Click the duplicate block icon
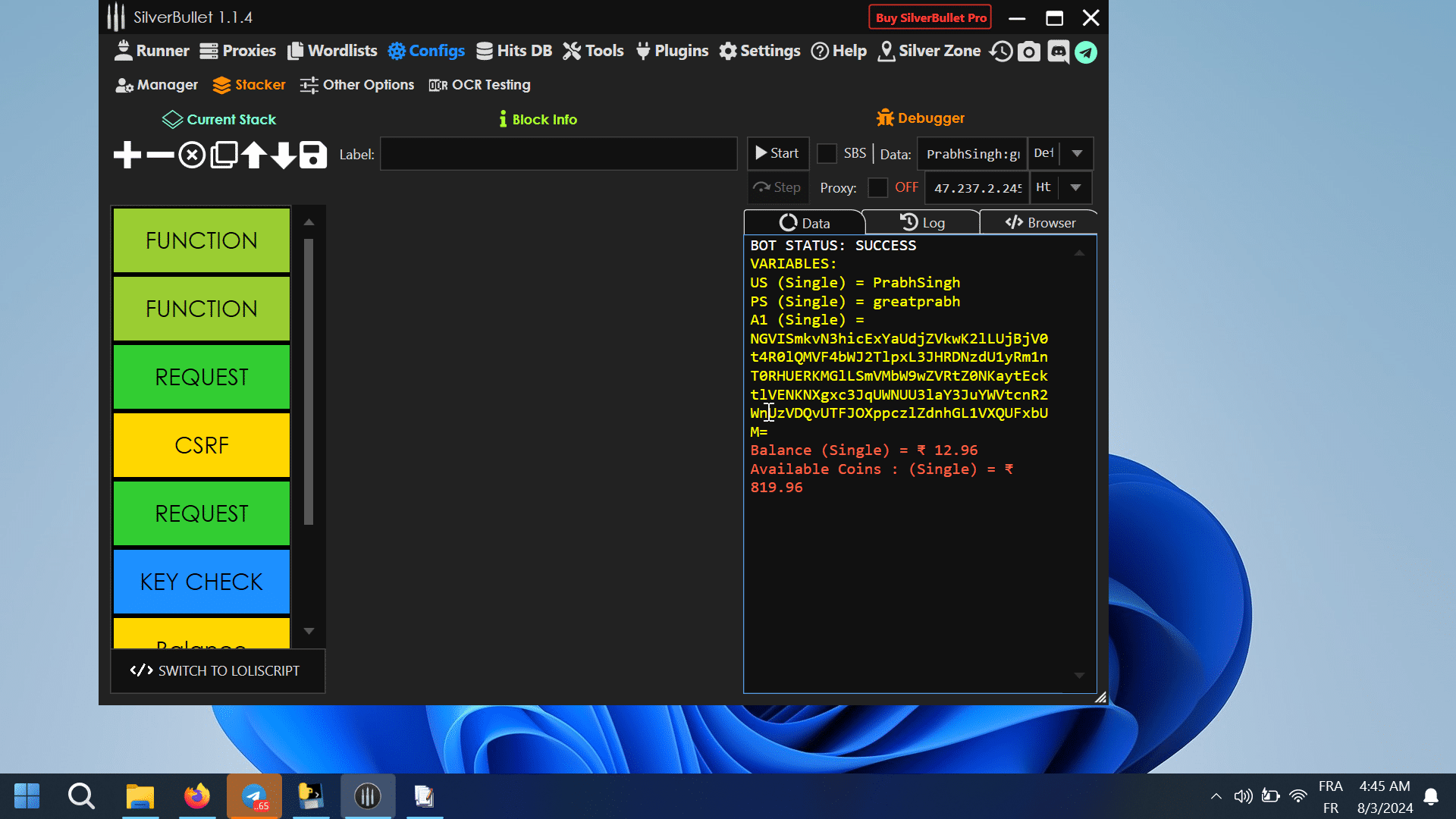This screenshot has height=819, width=1456. coord(224,155)
